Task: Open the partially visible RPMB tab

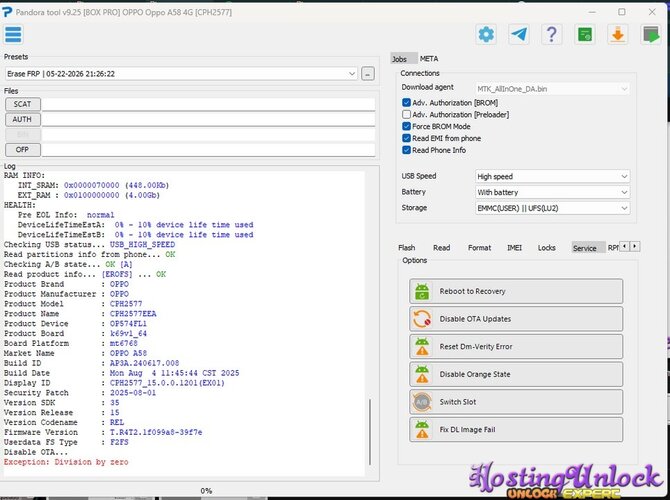Action: 613,248
